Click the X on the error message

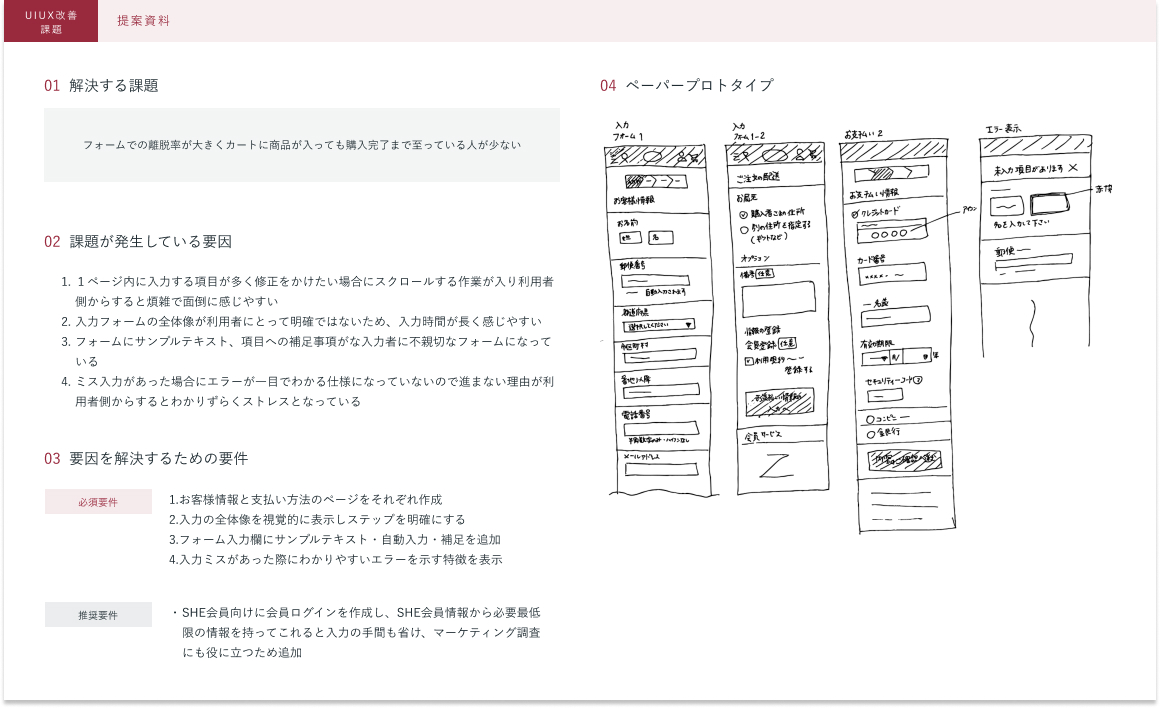1073,168
